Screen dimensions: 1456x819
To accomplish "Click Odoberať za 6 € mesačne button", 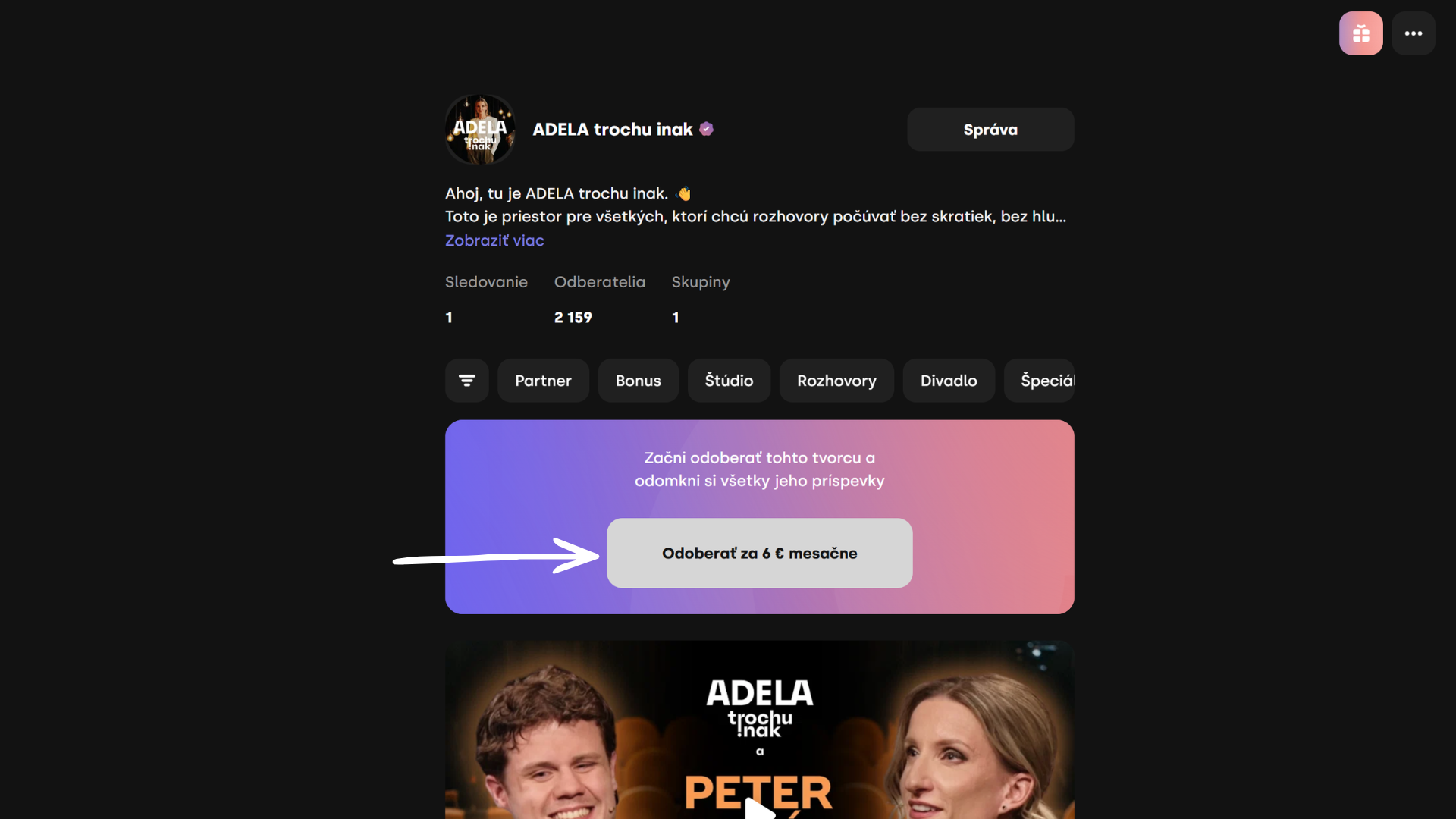I will (x=759, y=553).
